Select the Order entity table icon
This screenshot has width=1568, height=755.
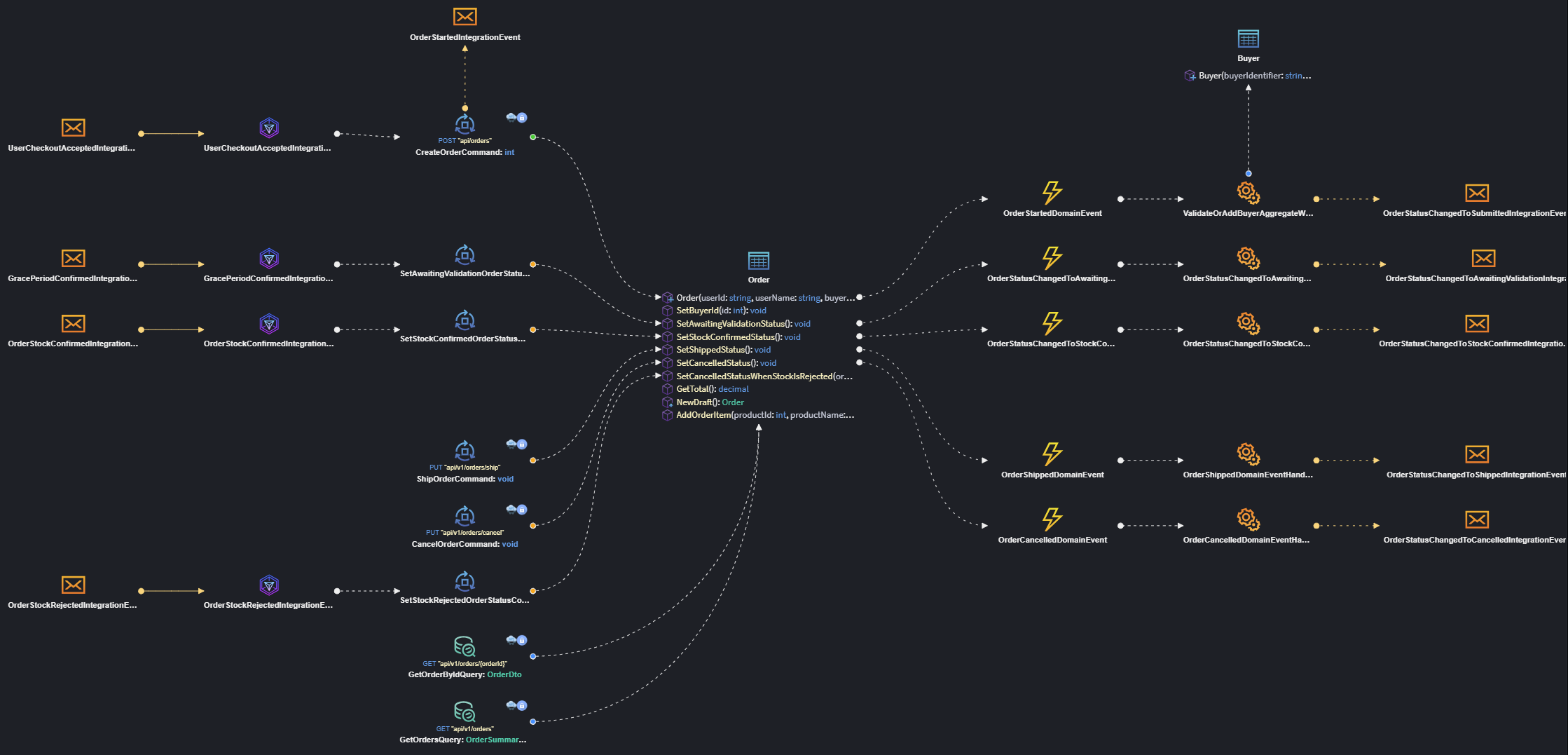pyautogui.click(x=759, y=260)
